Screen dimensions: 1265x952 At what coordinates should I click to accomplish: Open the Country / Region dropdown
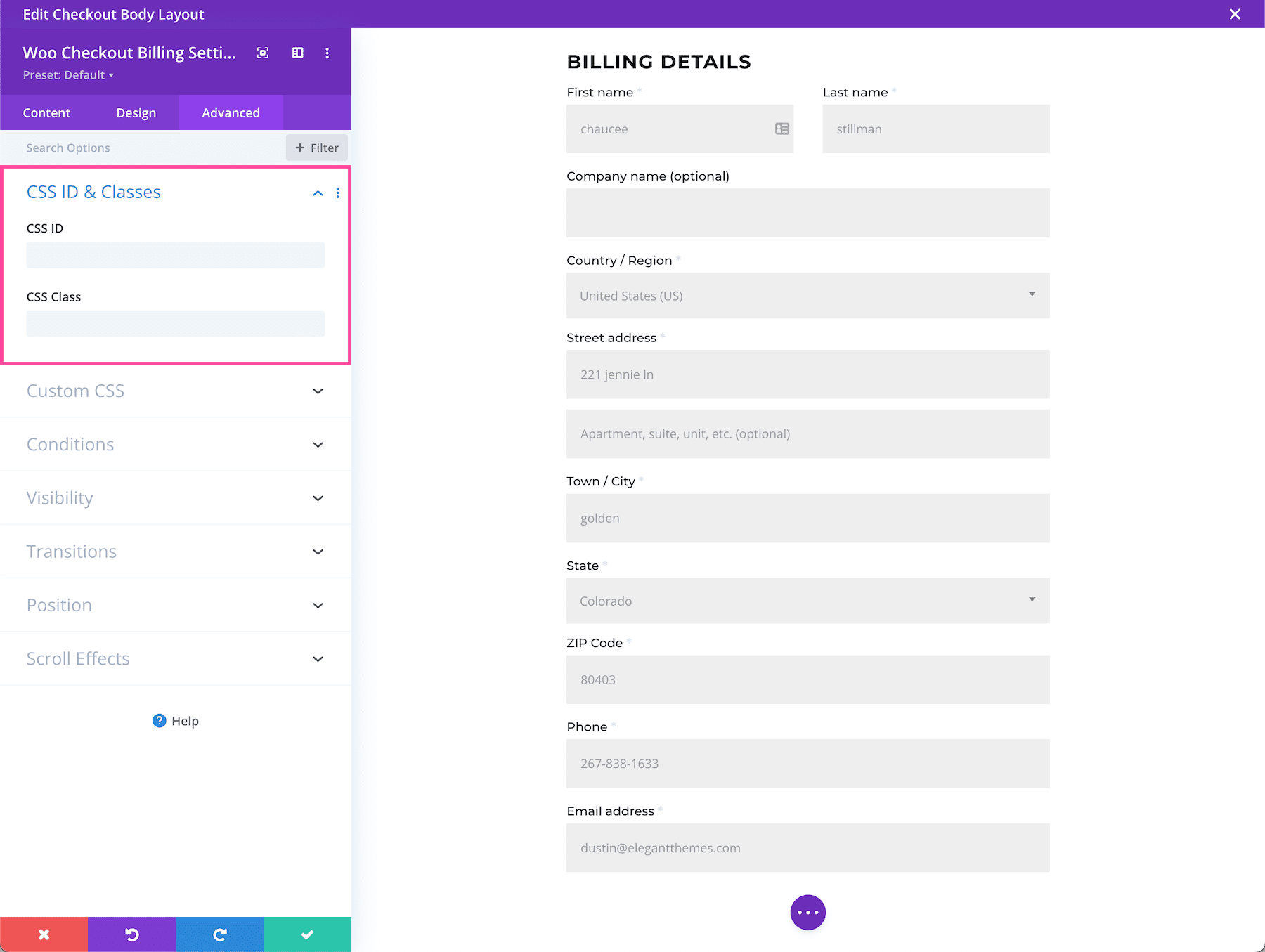coord(1031,295)
